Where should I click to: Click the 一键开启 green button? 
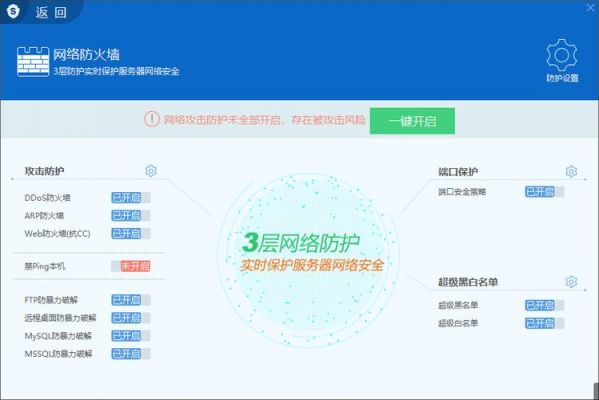[x=412, y=121]
